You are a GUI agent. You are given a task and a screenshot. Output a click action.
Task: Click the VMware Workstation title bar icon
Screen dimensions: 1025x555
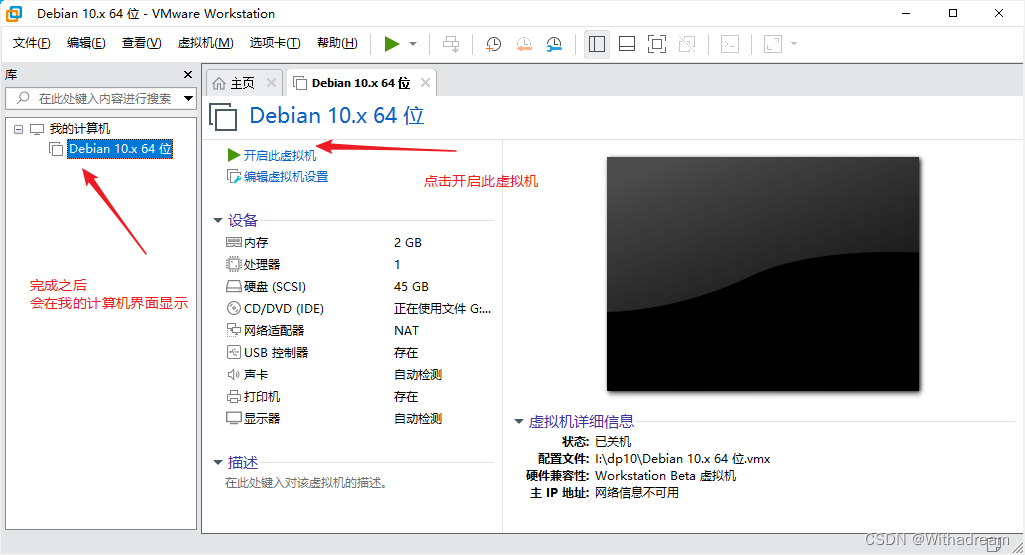[14, 13]
